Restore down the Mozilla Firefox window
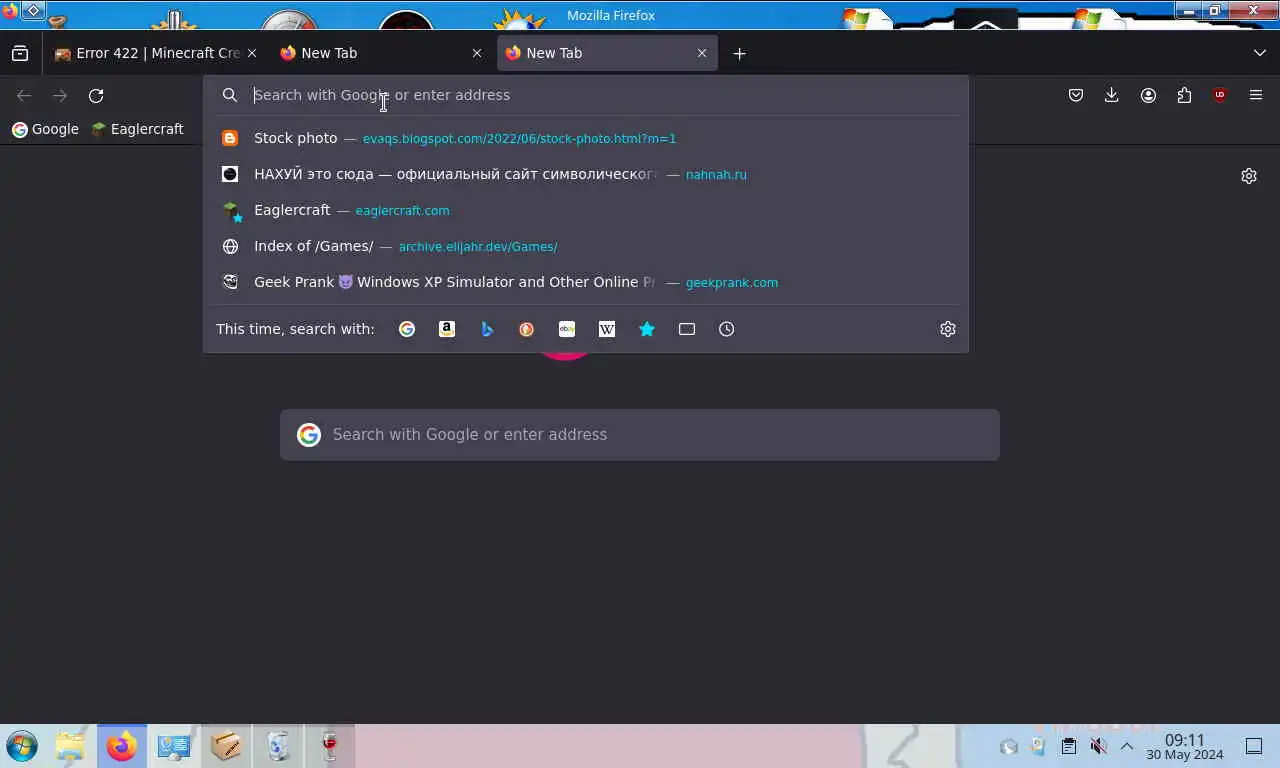This screenshot has height=768, width=1280. click(x=1215, y=10)
